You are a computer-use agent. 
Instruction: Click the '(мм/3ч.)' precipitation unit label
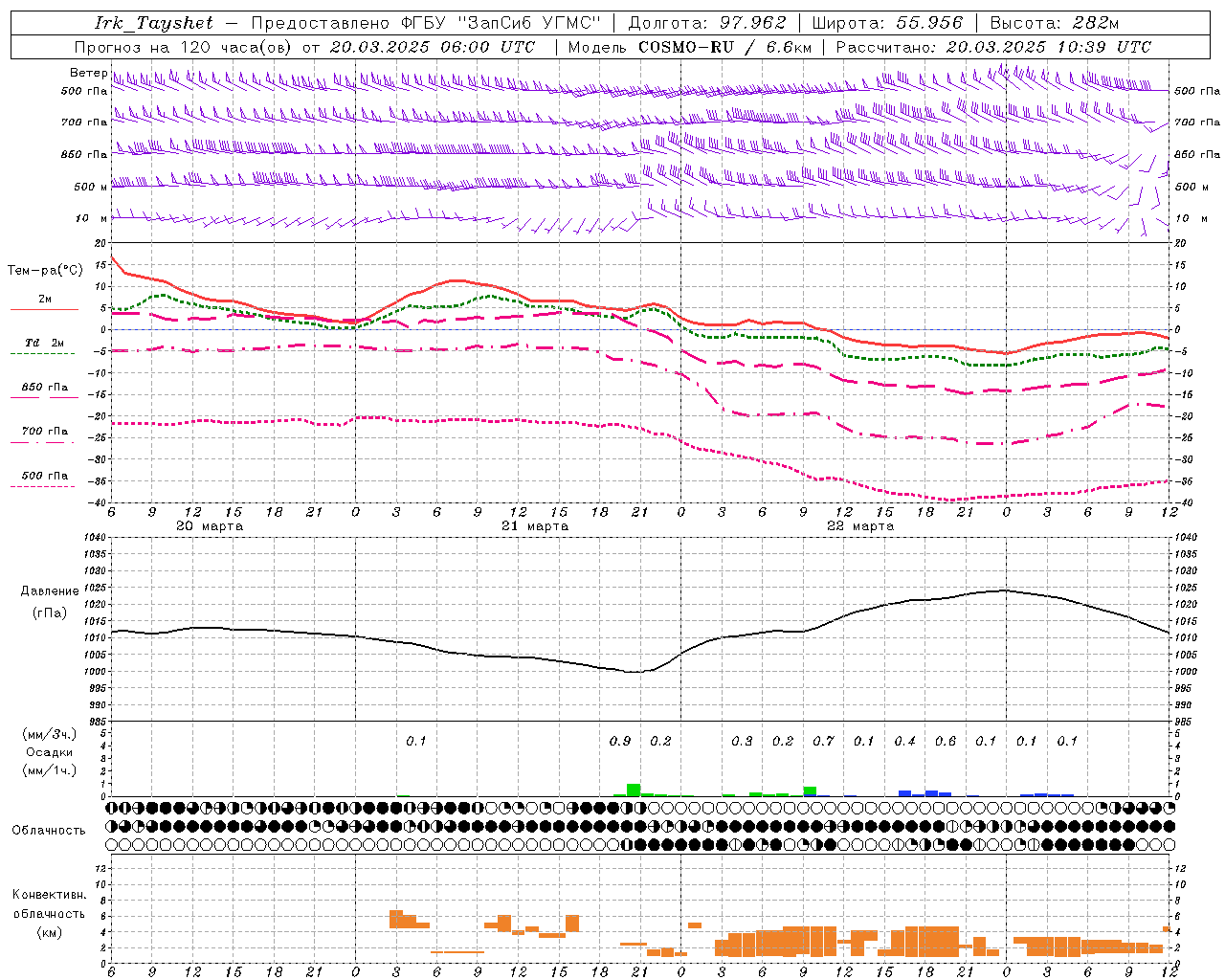click(x=49, y=735)
